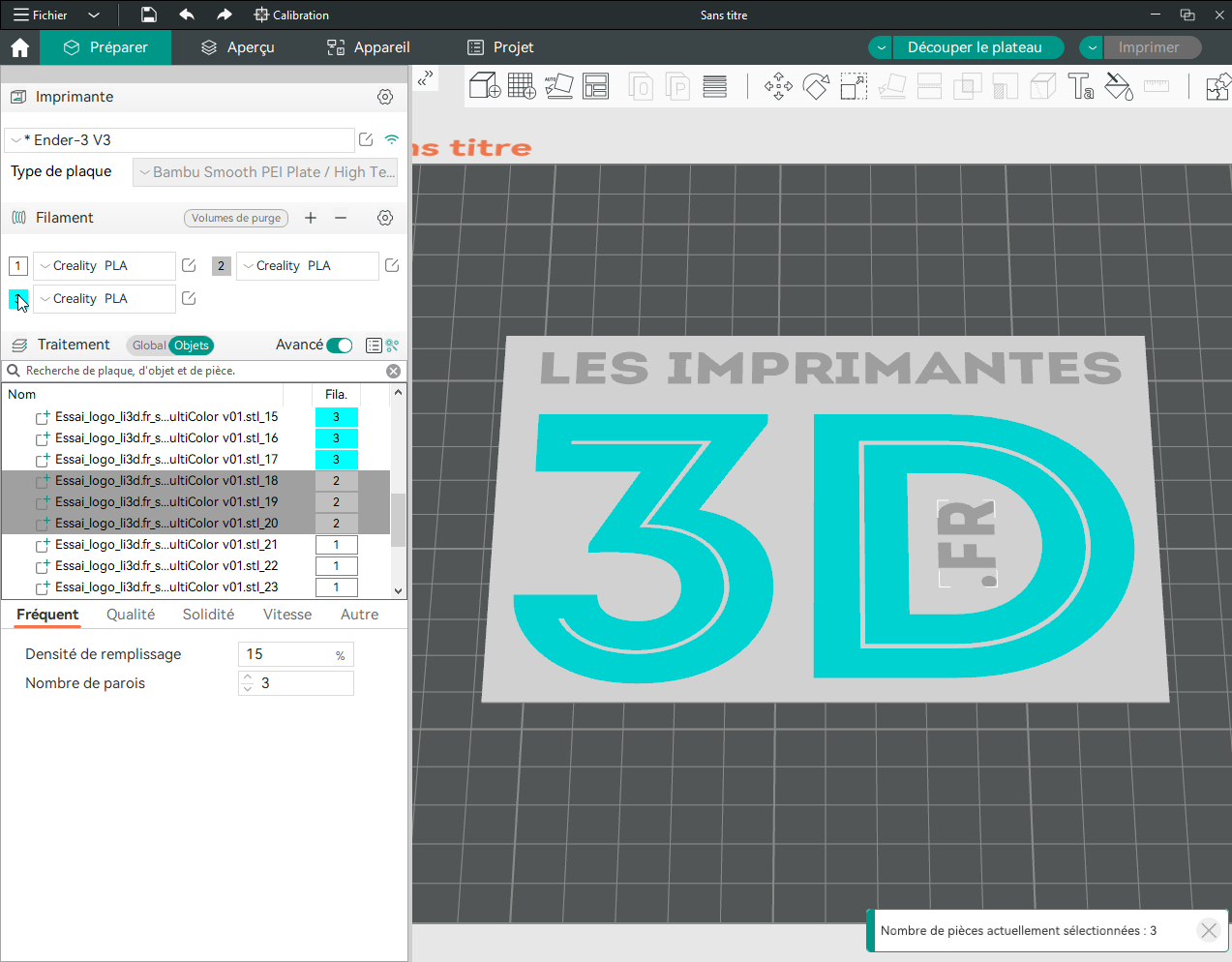Open Imprimante settings gear
Image resolution: width=1232 pixels, height=962 pixels.
point(385,97)
